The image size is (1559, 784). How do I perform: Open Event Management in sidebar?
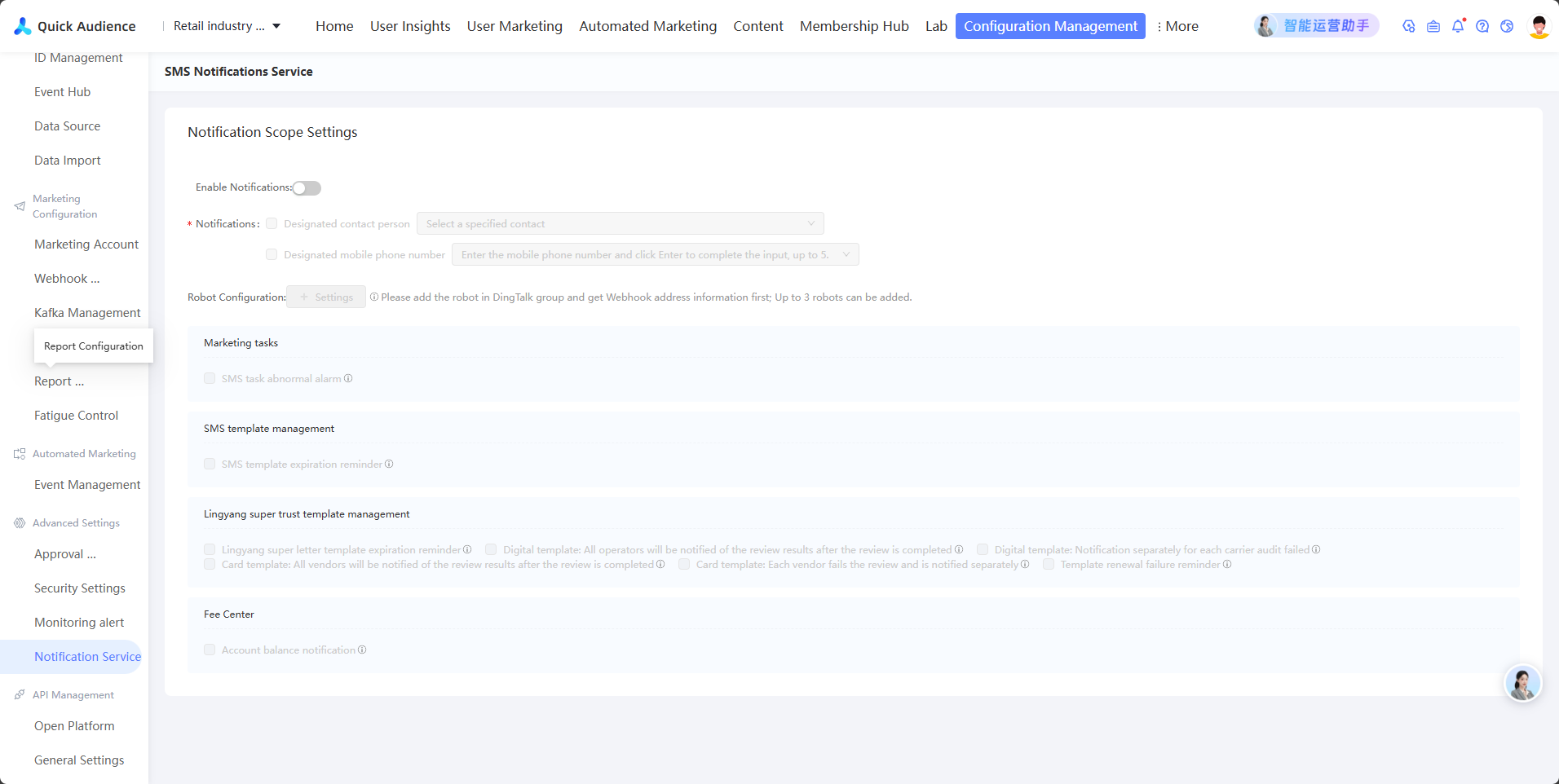87,485
